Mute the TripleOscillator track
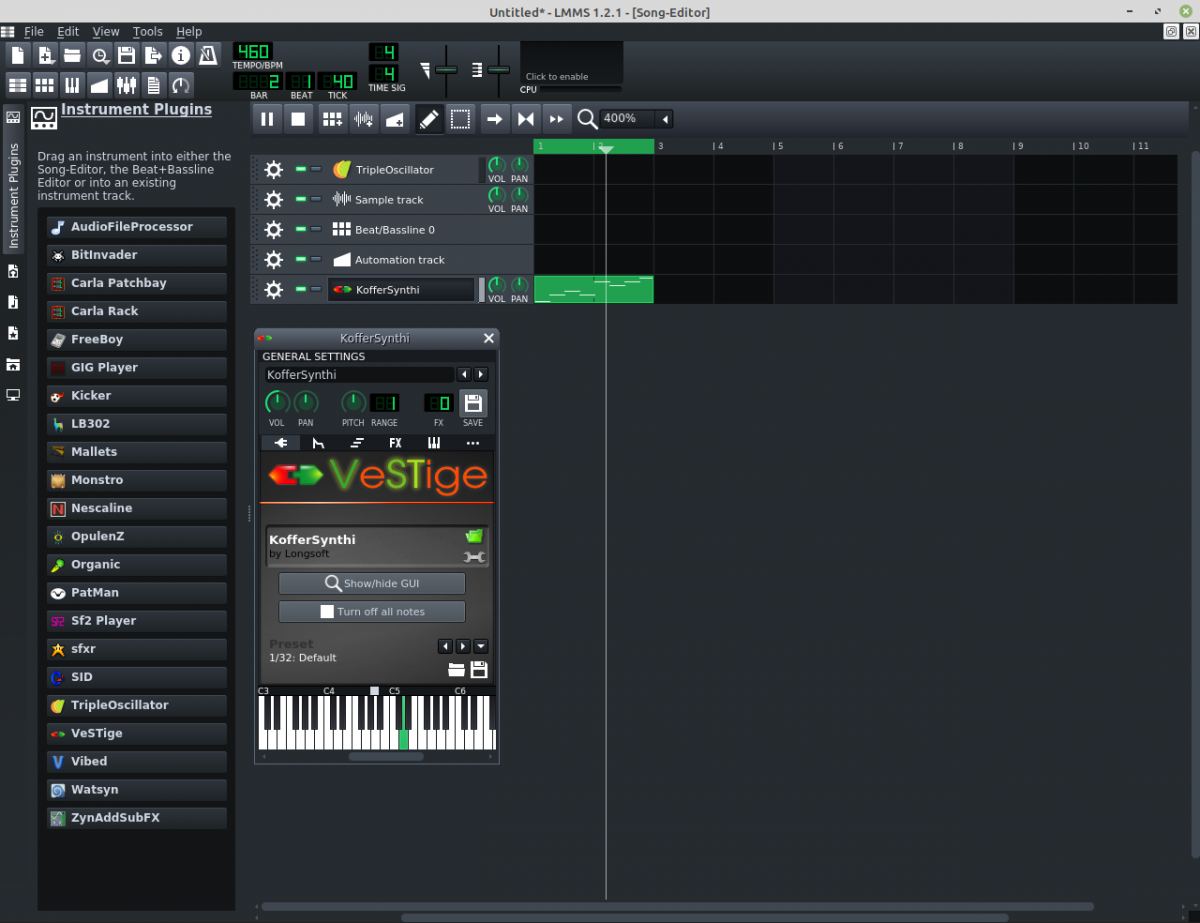This screenshot has height=923, width=1200. tap(300, 170)
